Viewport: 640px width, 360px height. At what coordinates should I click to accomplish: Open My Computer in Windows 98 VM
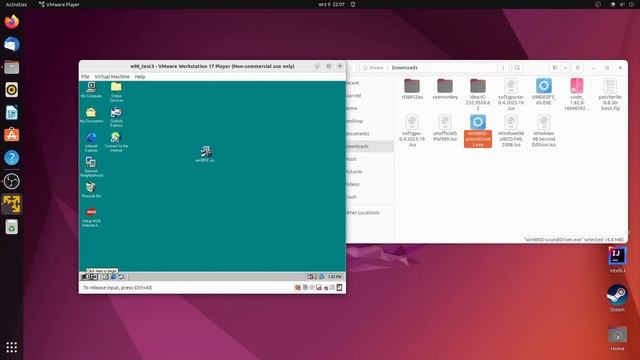pyautogui.click(x=91, y=90)
